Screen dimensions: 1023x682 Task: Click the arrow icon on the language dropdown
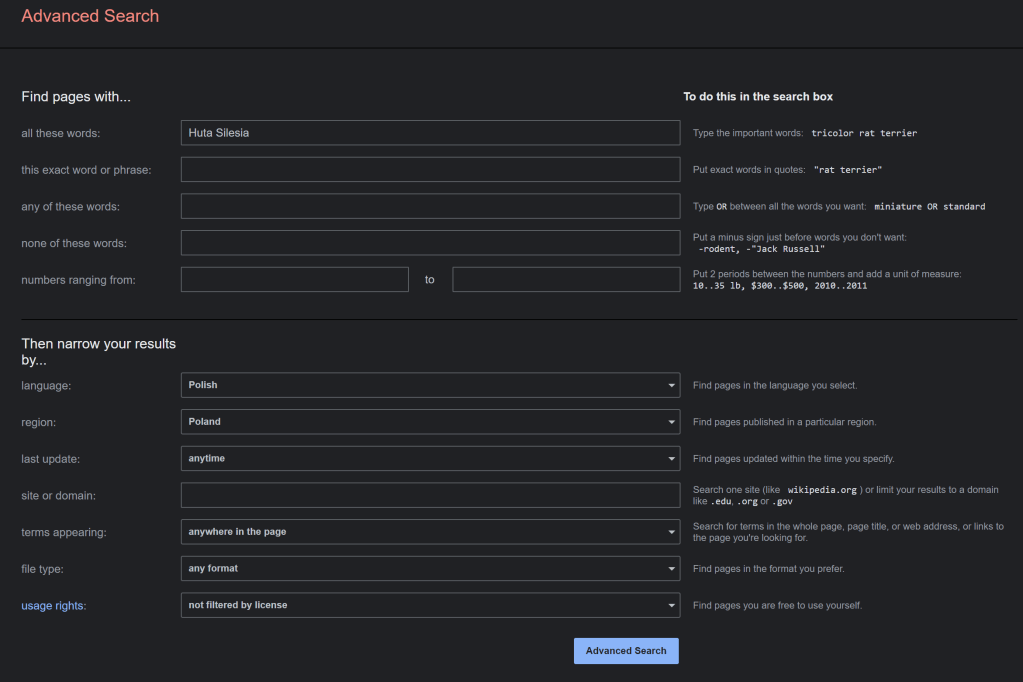(671, 385)
